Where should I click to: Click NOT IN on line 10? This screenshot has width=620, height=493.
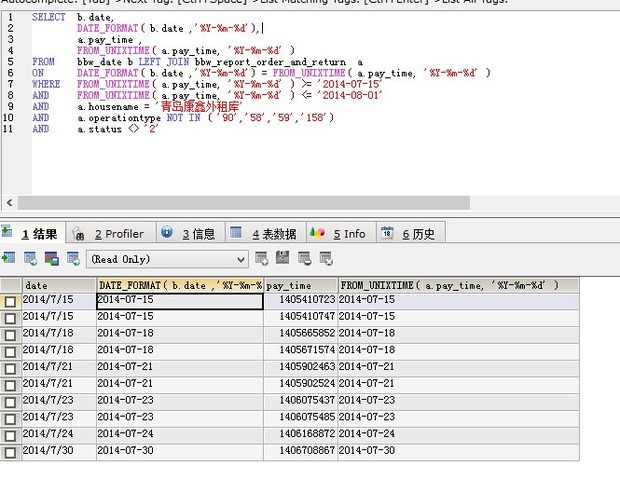(x=183, y=118)
